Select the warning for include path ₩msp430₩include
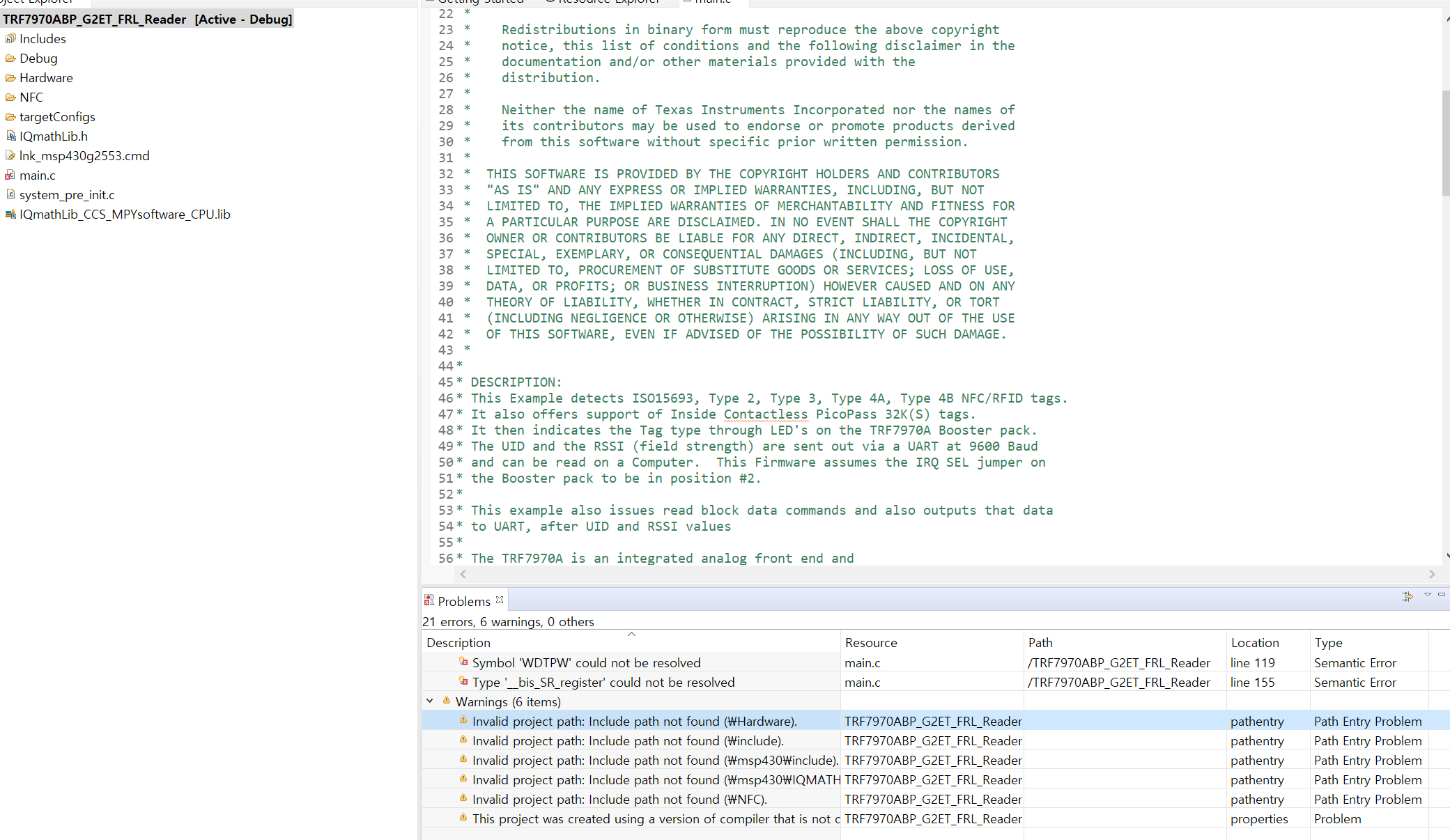Viewport: 1450px width, 840px height. pos(655,761)
